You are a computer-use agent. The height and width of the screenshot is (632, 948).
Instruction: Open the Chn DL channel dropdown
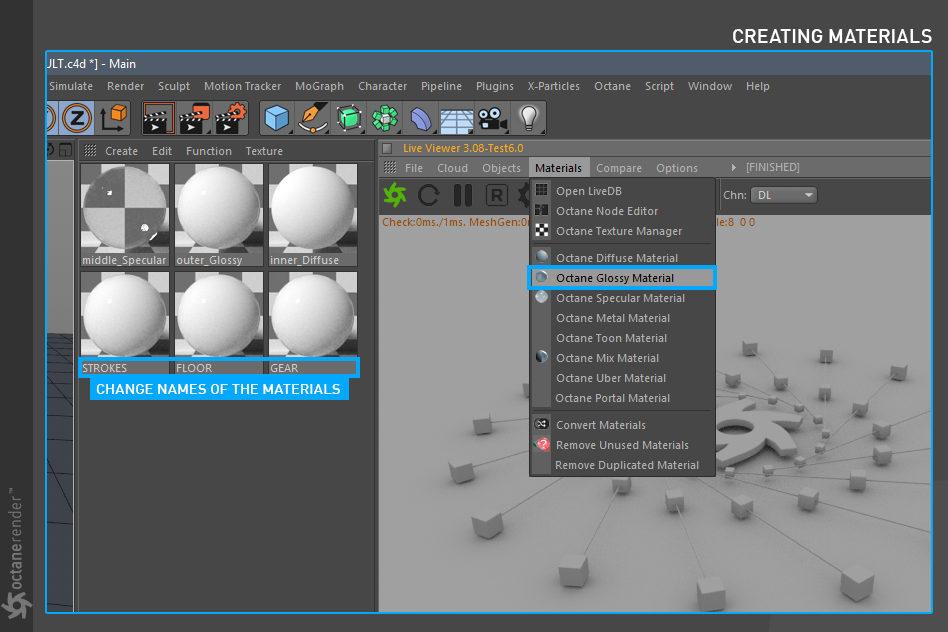point(783,195)
